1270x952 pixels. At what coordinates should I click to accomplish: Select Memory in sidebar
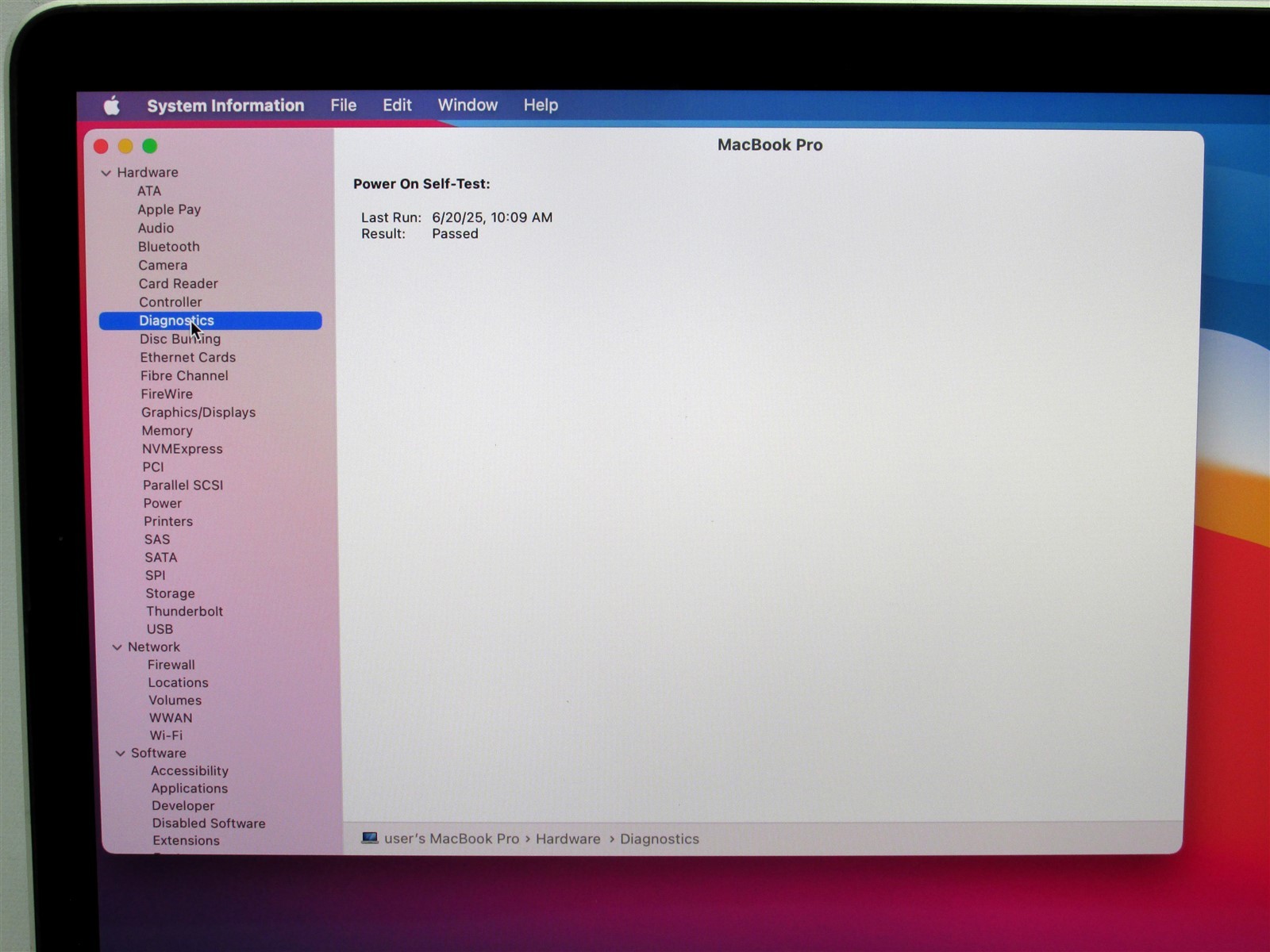click(x=167, y=431)
